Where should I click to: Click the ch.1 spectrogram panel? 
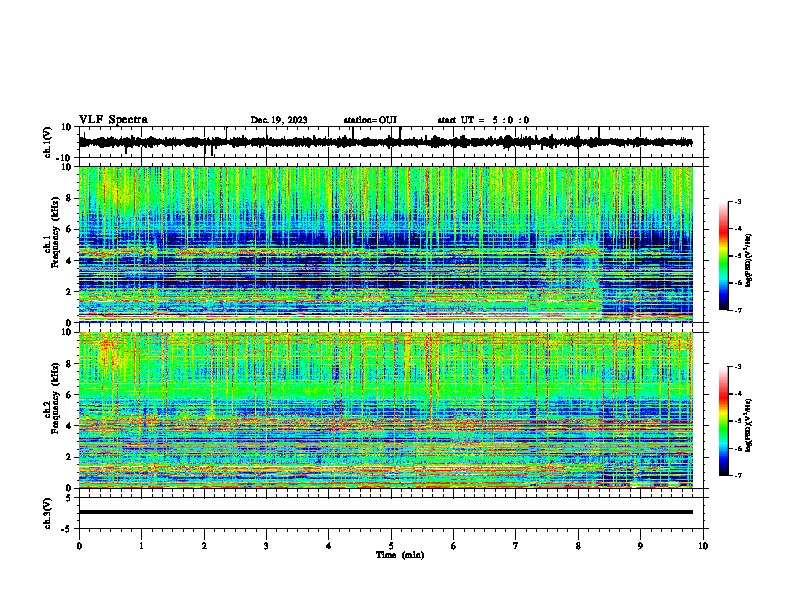[x=393, y=244]
